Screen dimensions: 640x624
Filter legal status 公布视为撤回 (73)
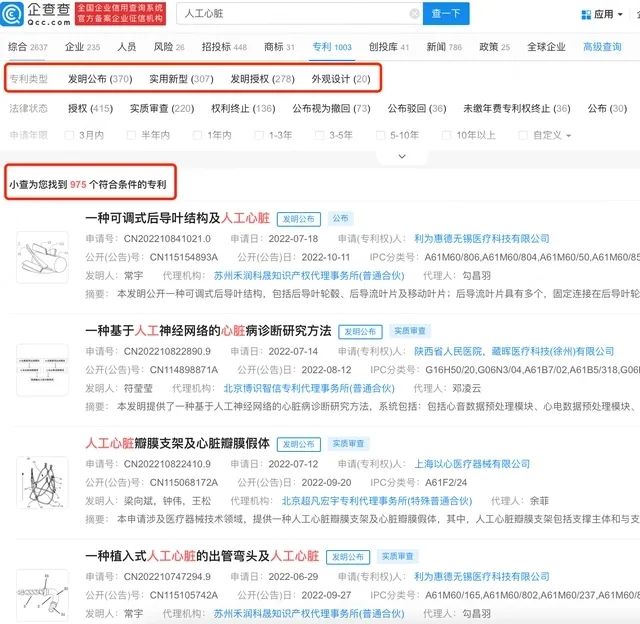(x=331, y=109)
